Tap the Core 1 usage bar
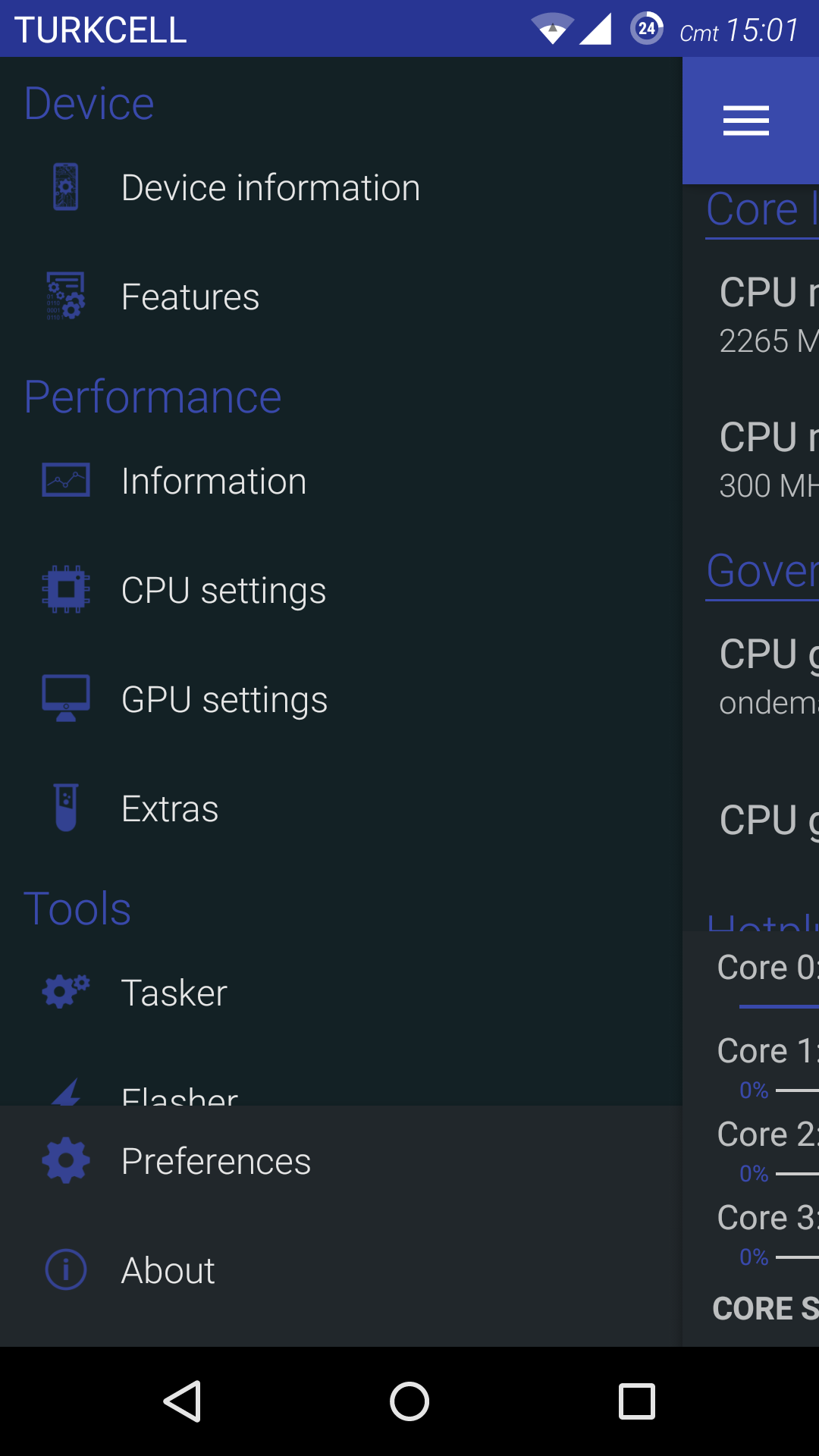This screenshot has width=819, height=1456. 797,1090
